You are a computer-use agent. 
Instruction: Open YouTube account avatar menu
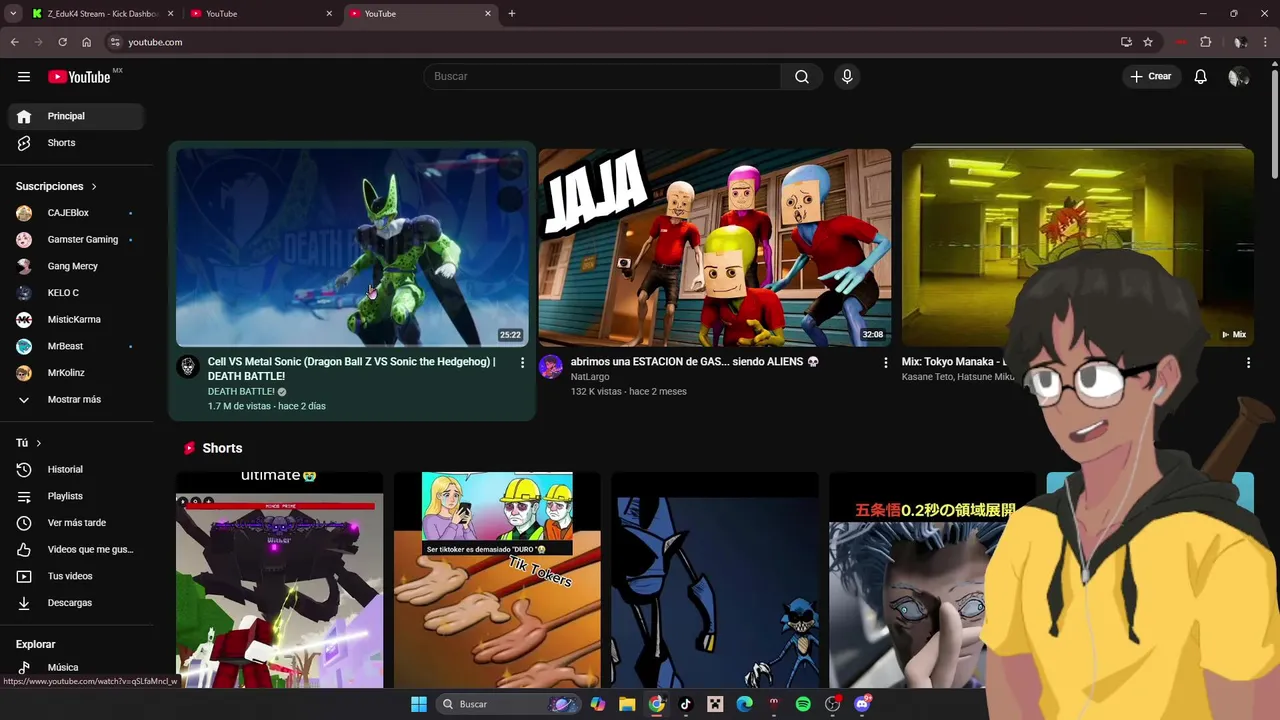pyautogui.click(x=1238, y=77)
